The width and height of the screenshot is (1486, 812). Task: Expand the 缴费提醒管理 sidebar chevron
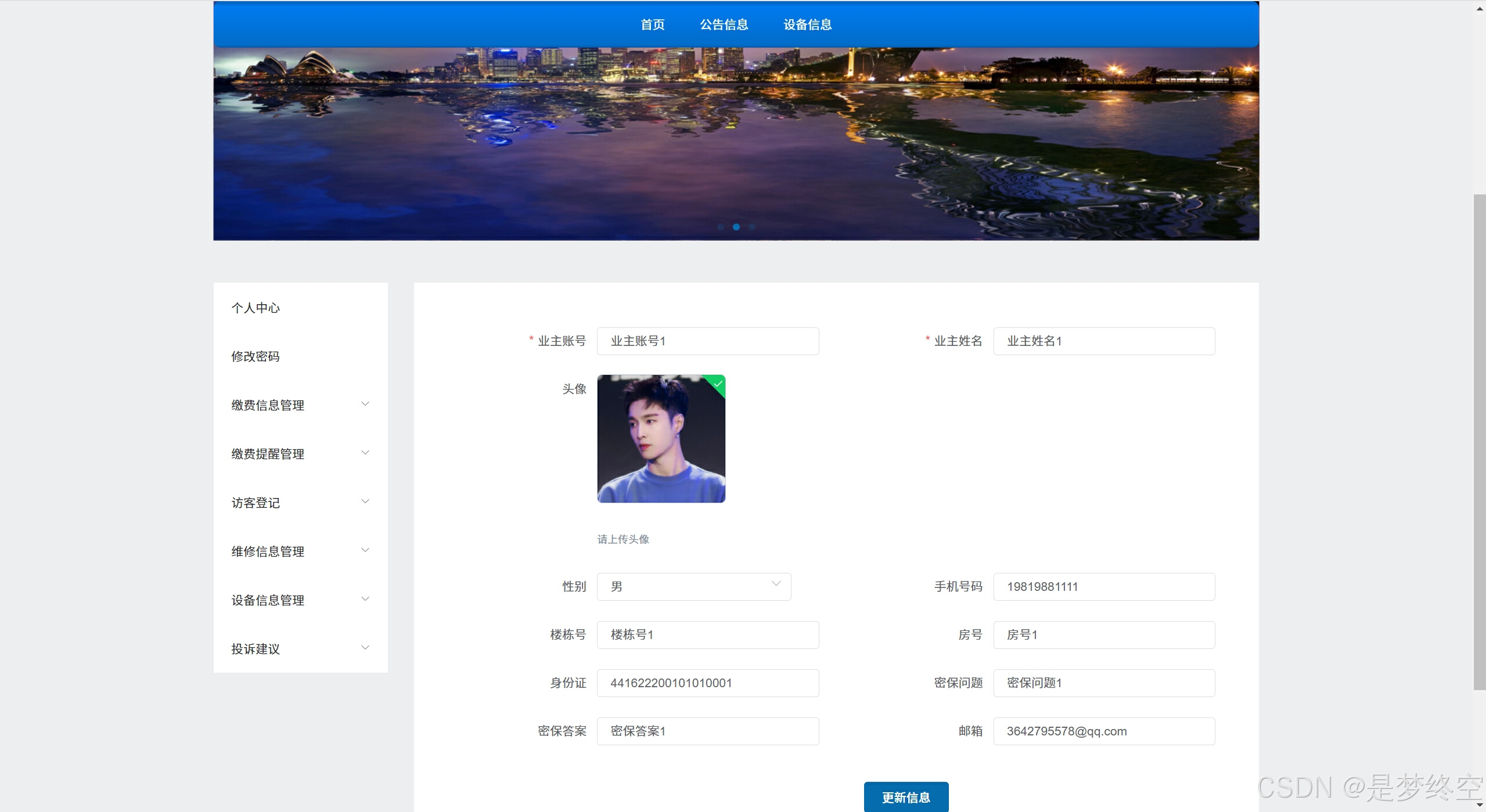click(x=365, y=453)
